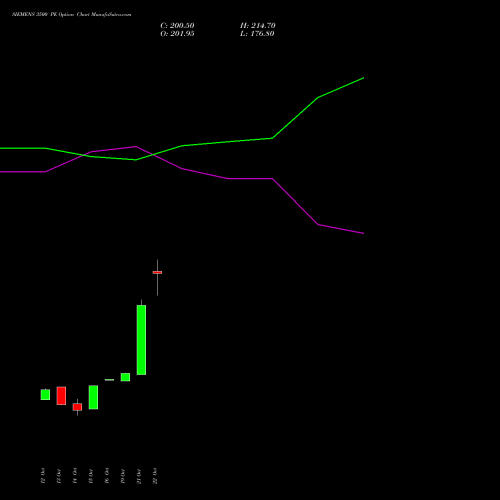Select the first green candlestick for 12 Oct

point(45,394)
